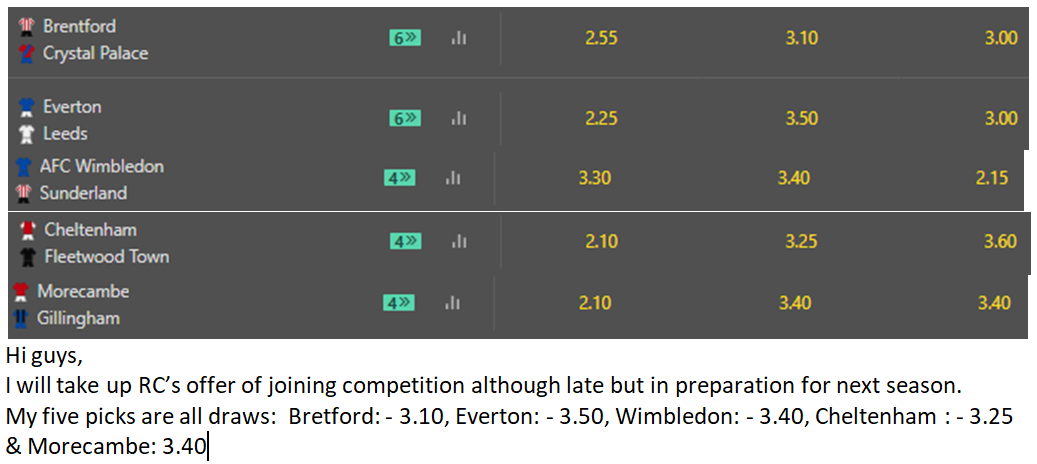
Task: Open the Leeds team name link
Action: [x=65, y=134]
